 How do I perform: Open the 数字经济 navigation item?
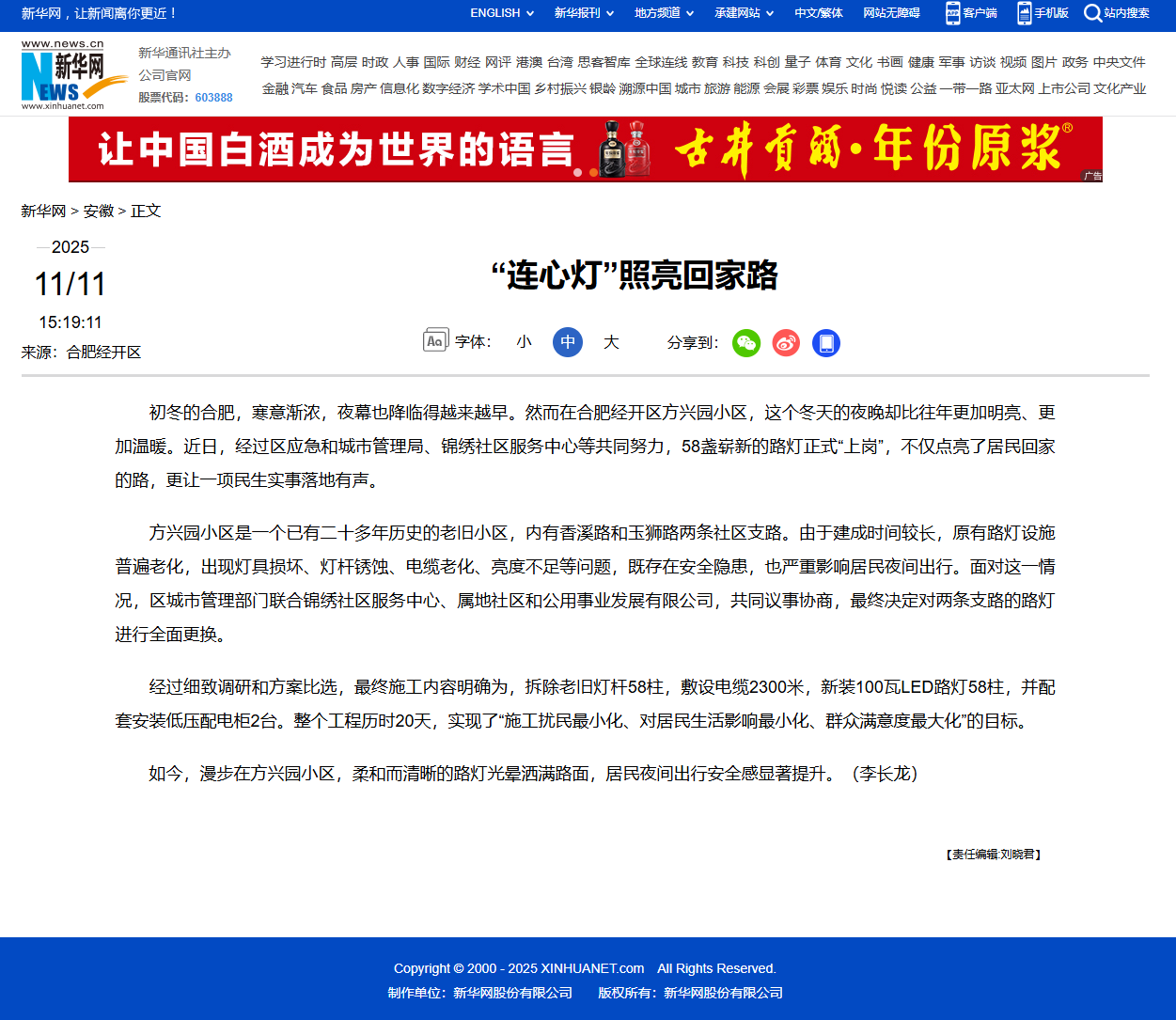pyautogui.click(x=448, y=88)
